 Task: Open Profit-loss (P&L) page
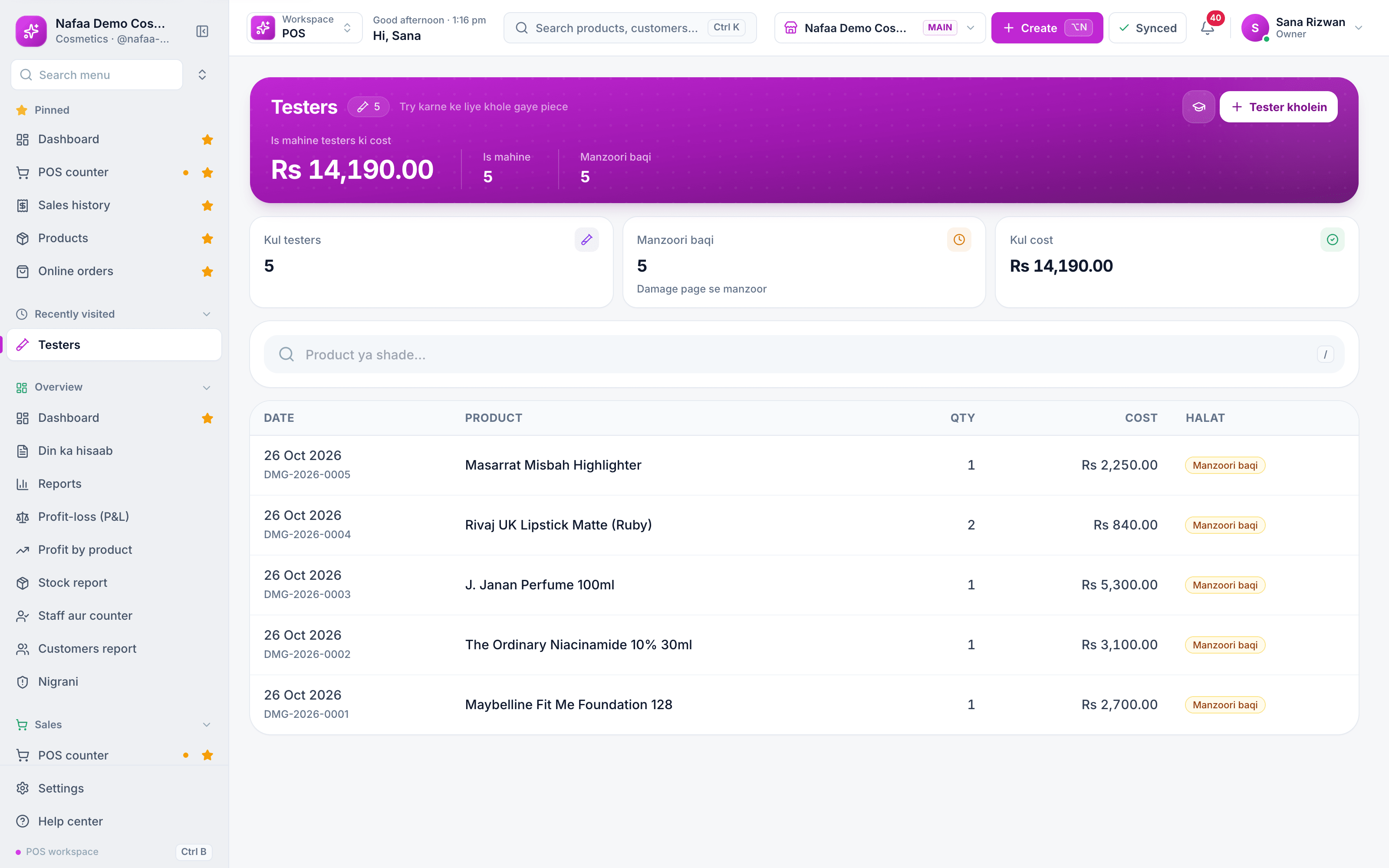[x=114, y=516]
